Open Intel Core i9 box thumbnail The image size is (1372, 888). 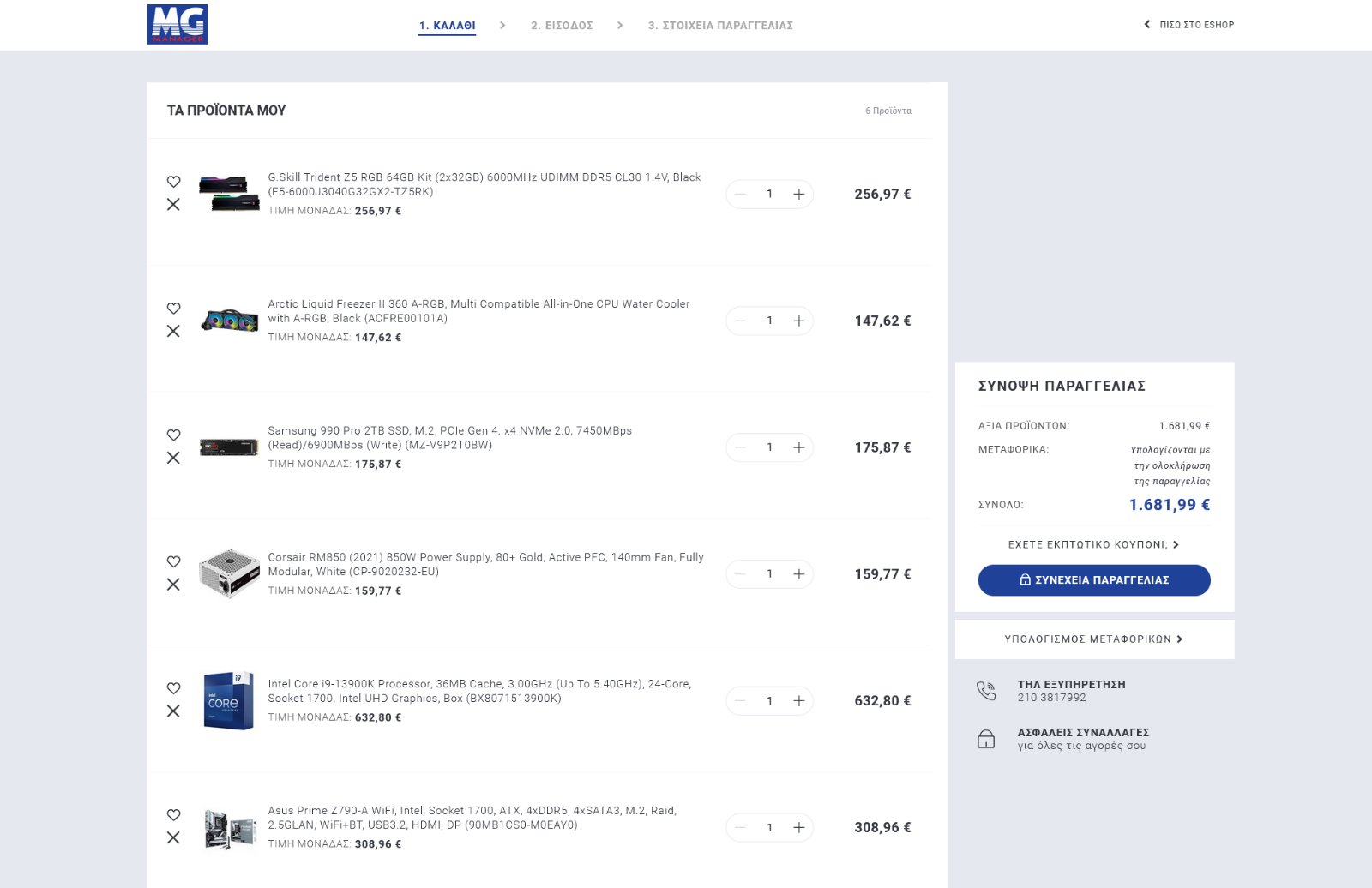coord(229,700)
